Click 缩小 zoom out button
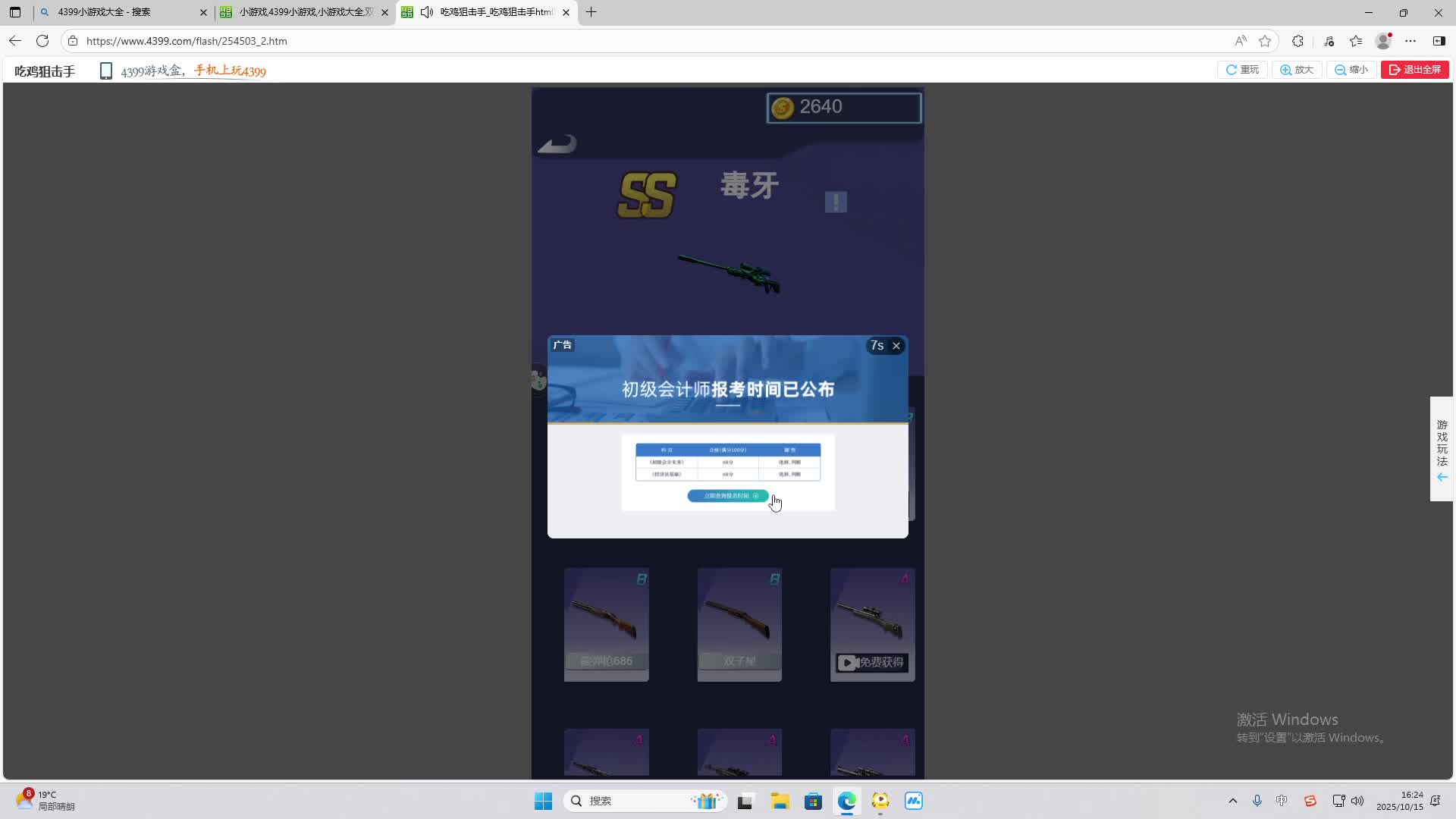 1351,70
